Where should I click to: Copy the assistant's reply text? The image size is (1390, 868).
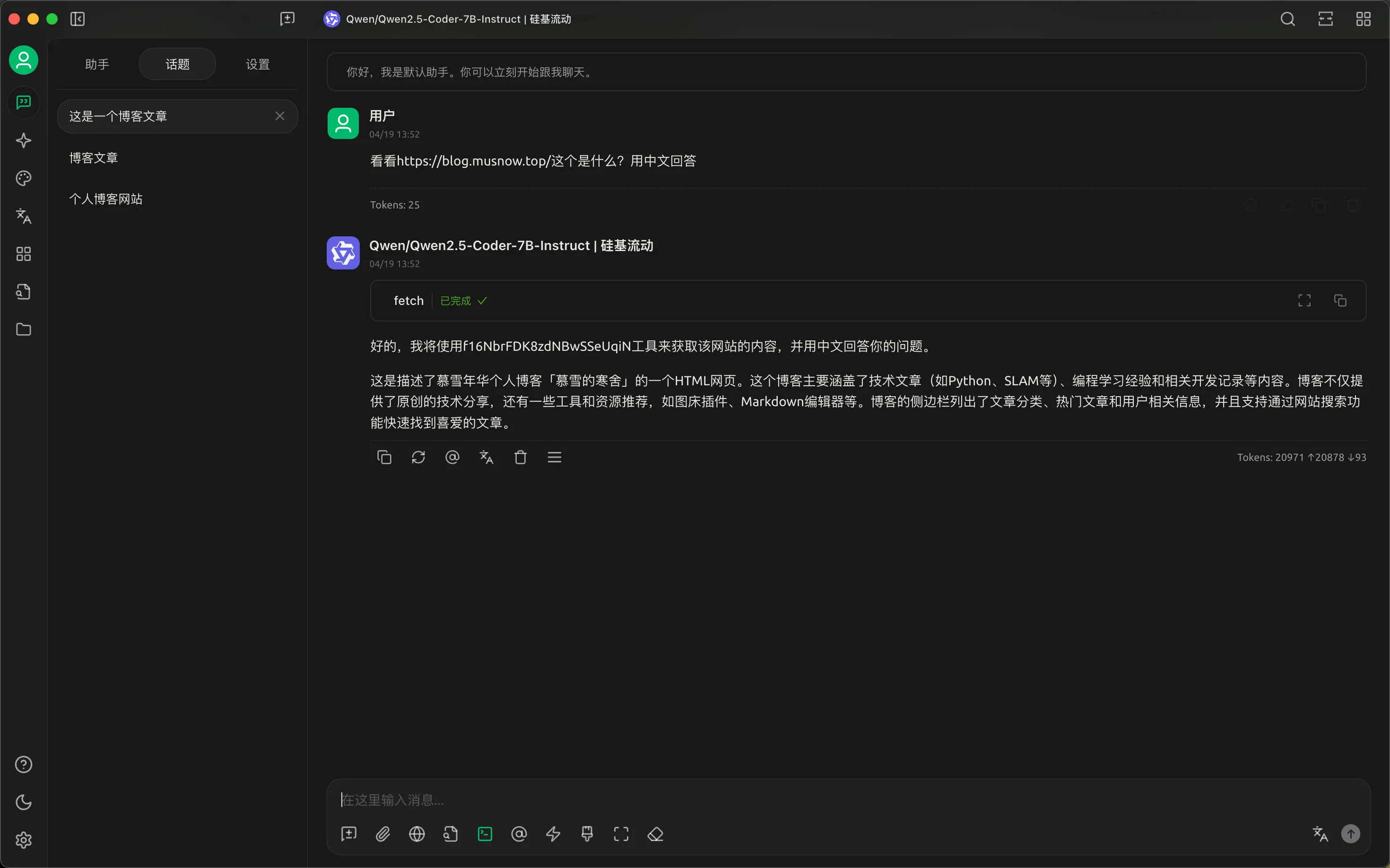click(x=384, y=456)
